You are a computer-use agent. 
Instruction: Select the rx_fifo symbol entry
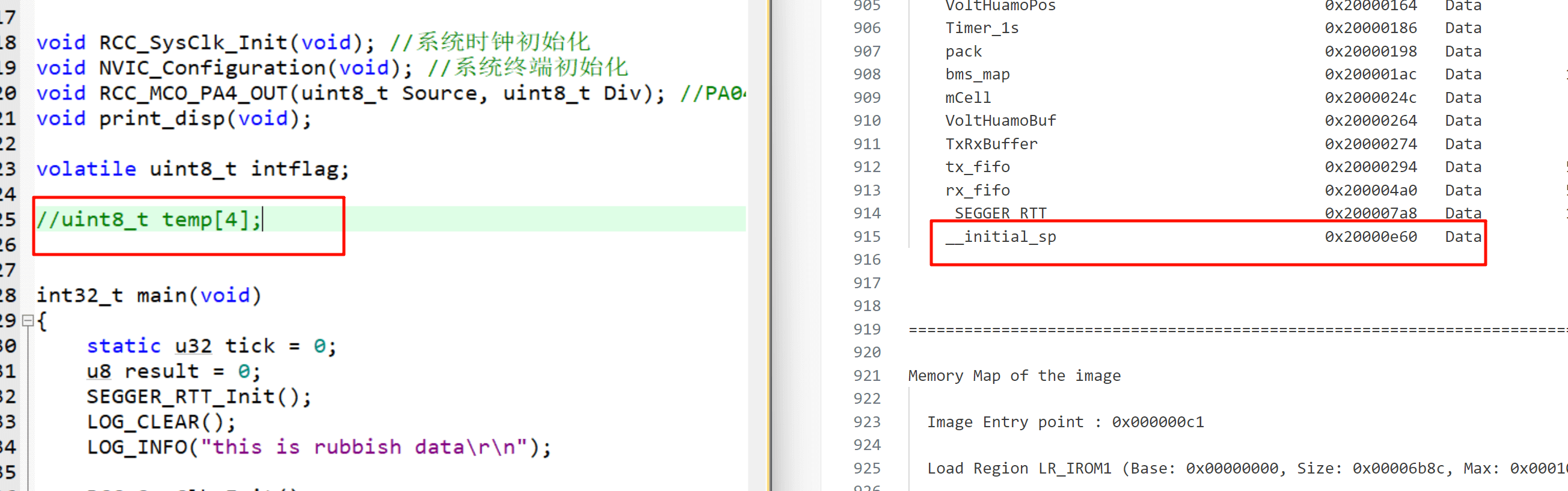(x=977, y=191)
